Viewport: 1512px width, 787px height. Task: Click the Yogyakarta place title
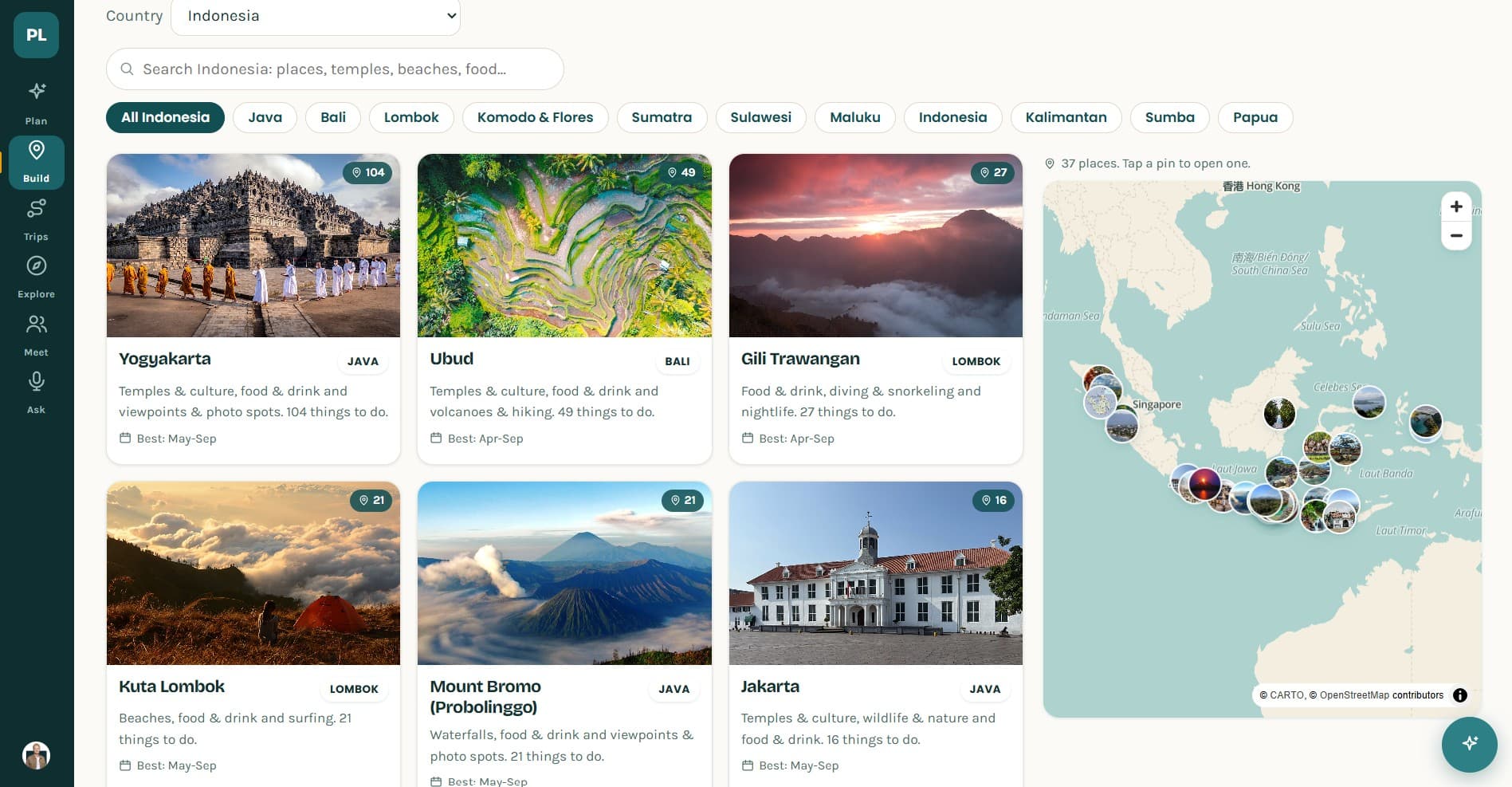165,359
